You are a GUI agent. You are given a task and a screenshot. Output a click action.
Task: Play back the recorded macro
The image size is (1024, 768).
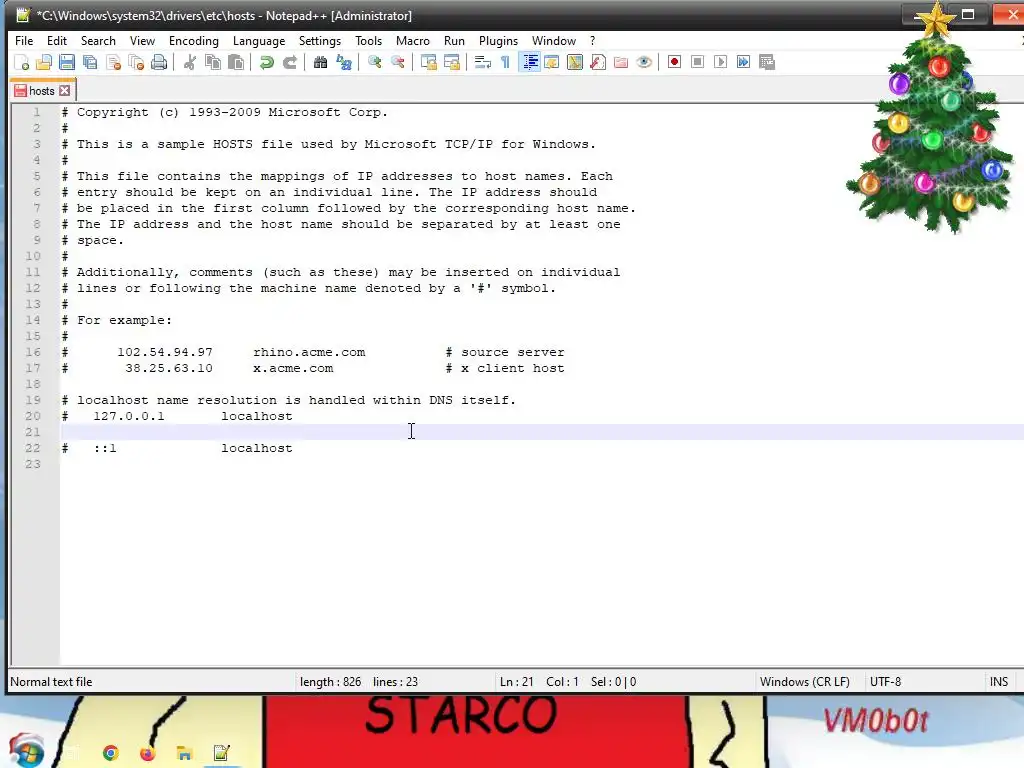[720, 62]
